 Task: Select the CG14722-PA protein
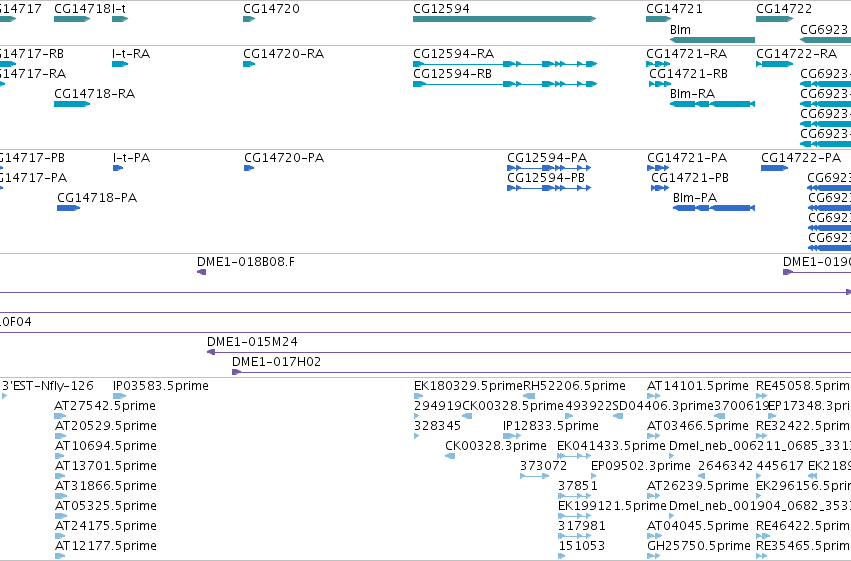[x=774, y=168]
